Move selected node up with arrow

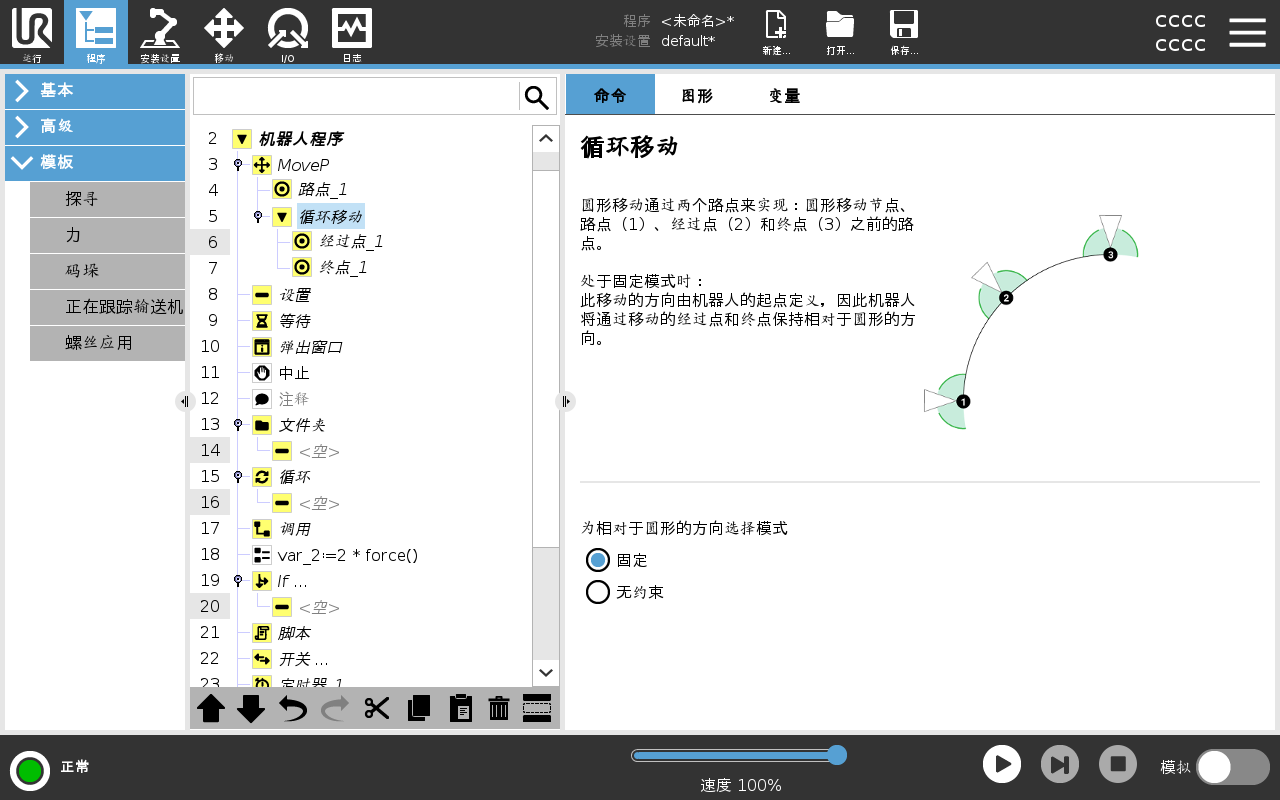(x=211, y=708)
